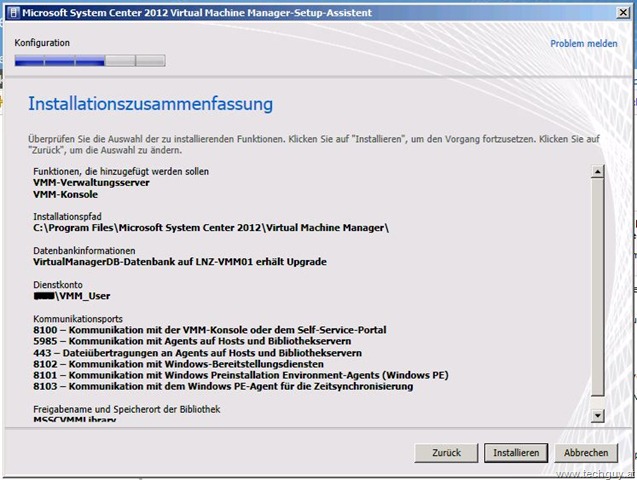Click the VirtualManagerDB-Datenbank upgrade line
637x480 pixels.
[180, 262]
